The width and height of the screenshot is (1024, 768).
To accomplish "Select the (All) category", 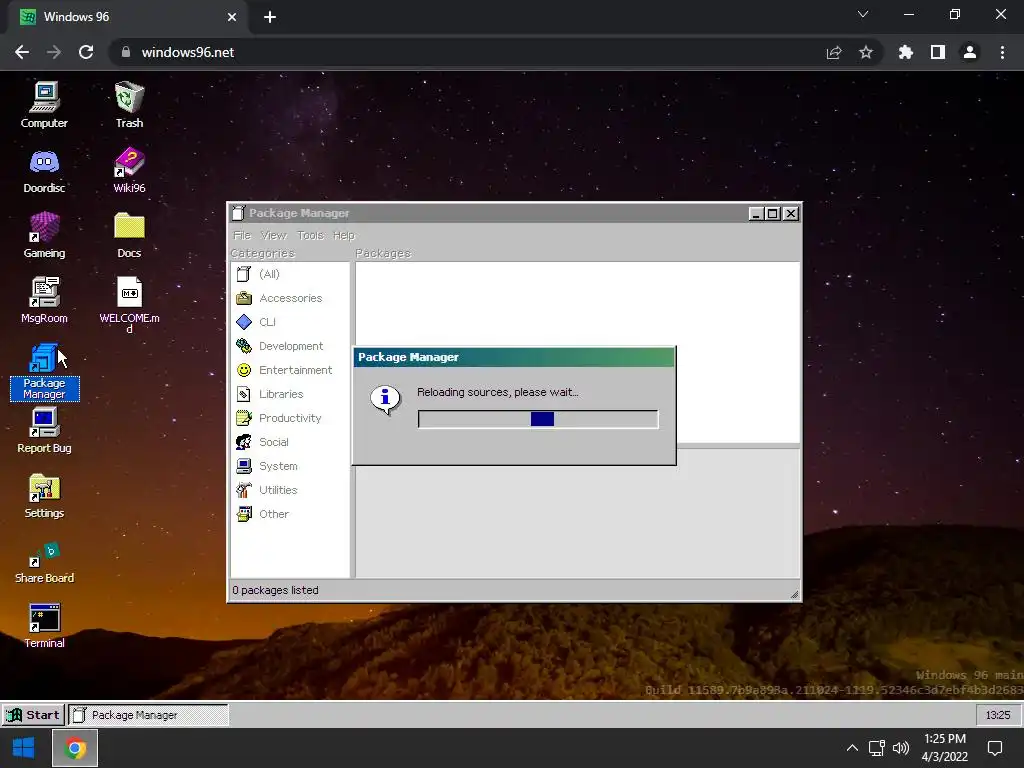I will (x=290, y=274).
